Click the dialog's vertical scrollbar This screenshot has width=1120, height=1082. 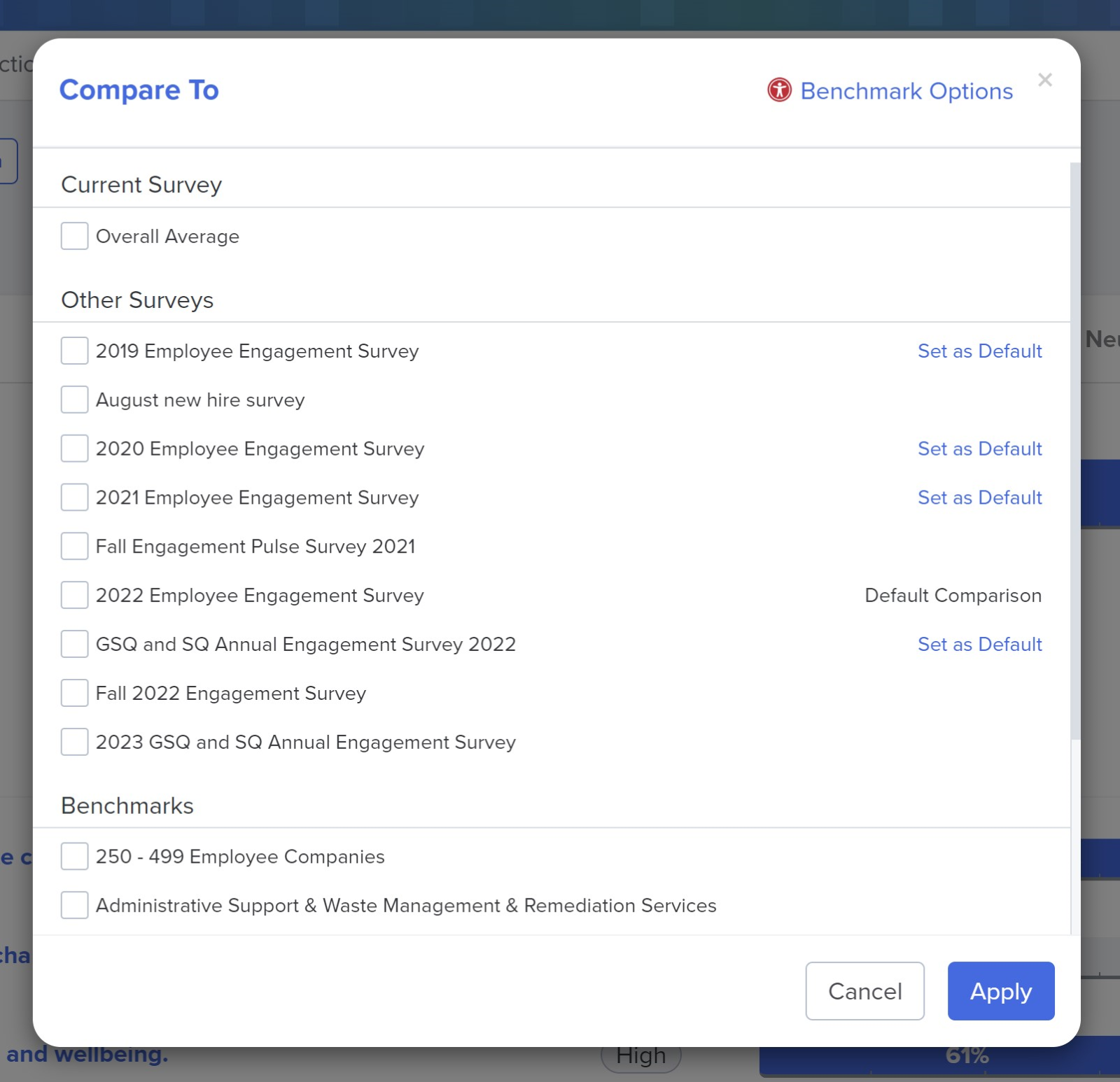pos(1075,451)
